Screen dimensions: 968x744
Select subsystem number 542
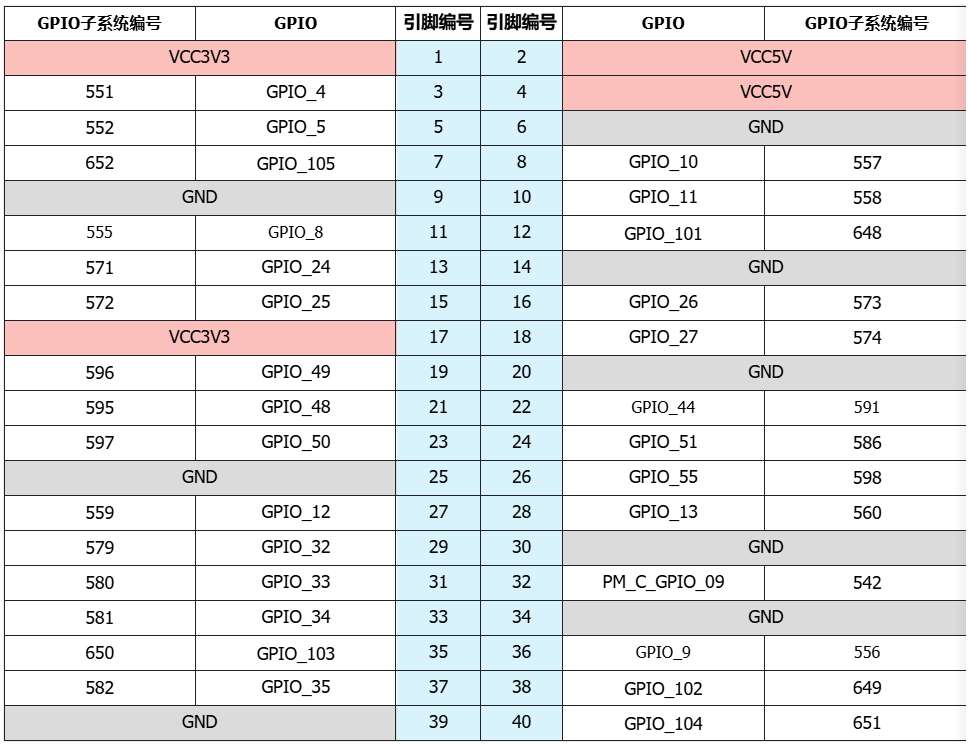pyautogui.click(x=867, y=582)
